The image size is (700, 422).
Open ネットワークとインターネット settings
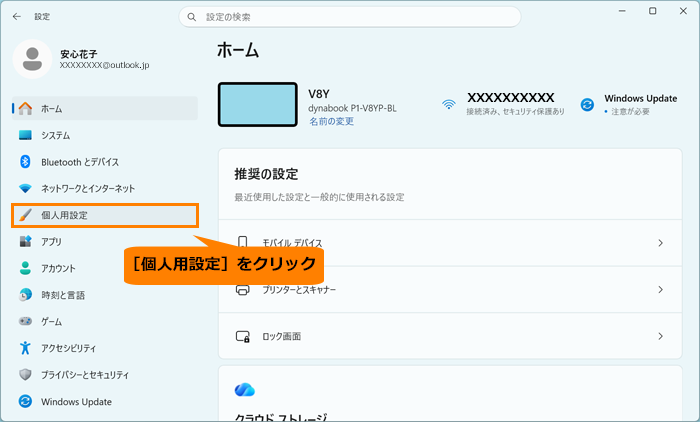point(104,188)
